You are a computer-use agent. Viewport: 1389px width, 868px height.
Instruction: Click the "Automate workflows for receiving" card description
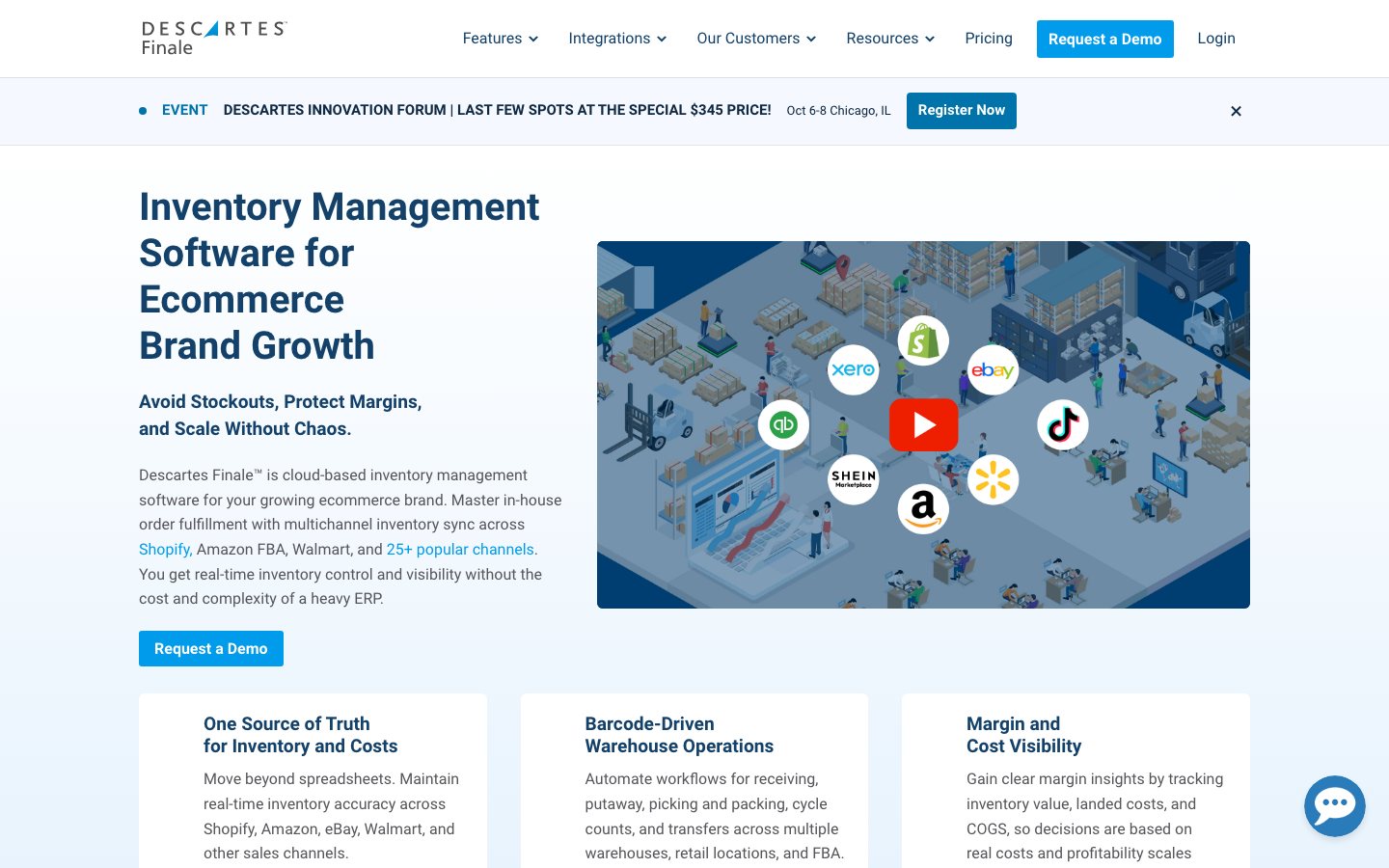point(715,816)
